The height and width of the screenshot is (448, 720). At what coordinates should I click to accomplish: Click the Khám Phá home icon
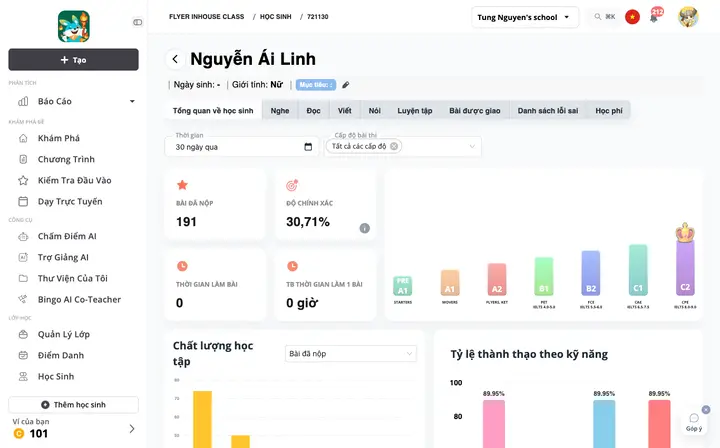pos(23,138)
